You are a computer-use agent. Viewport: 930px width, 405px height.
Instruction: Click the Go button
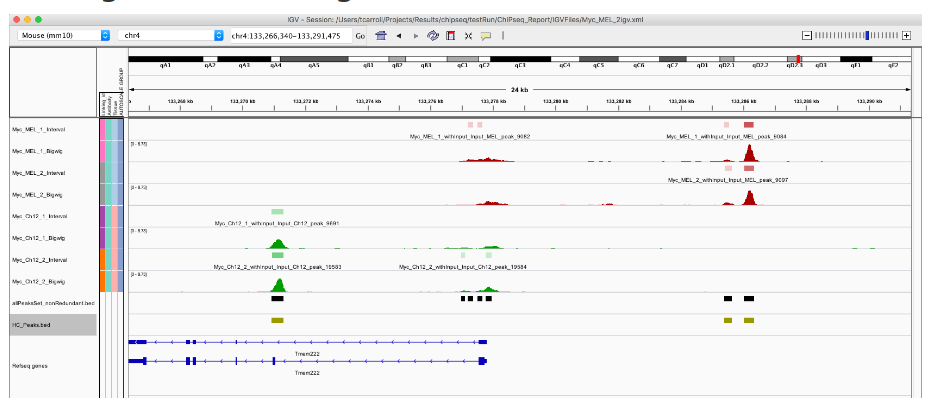(360, 36)
